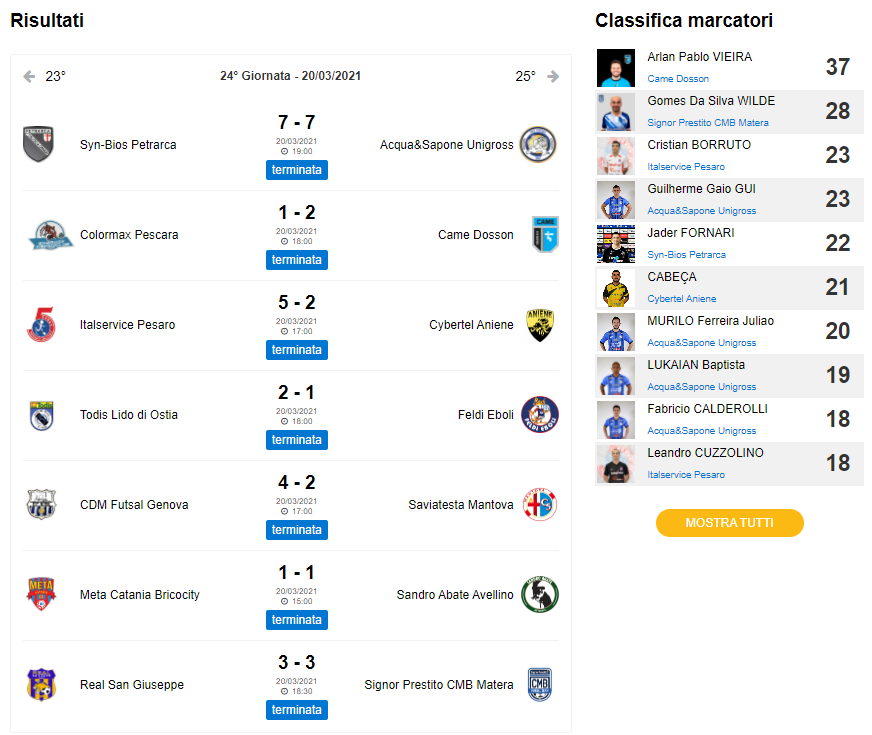Screen dimensions: 872x735
Task: Go to previous matchday using left arrow
Action: coord(29,76)
